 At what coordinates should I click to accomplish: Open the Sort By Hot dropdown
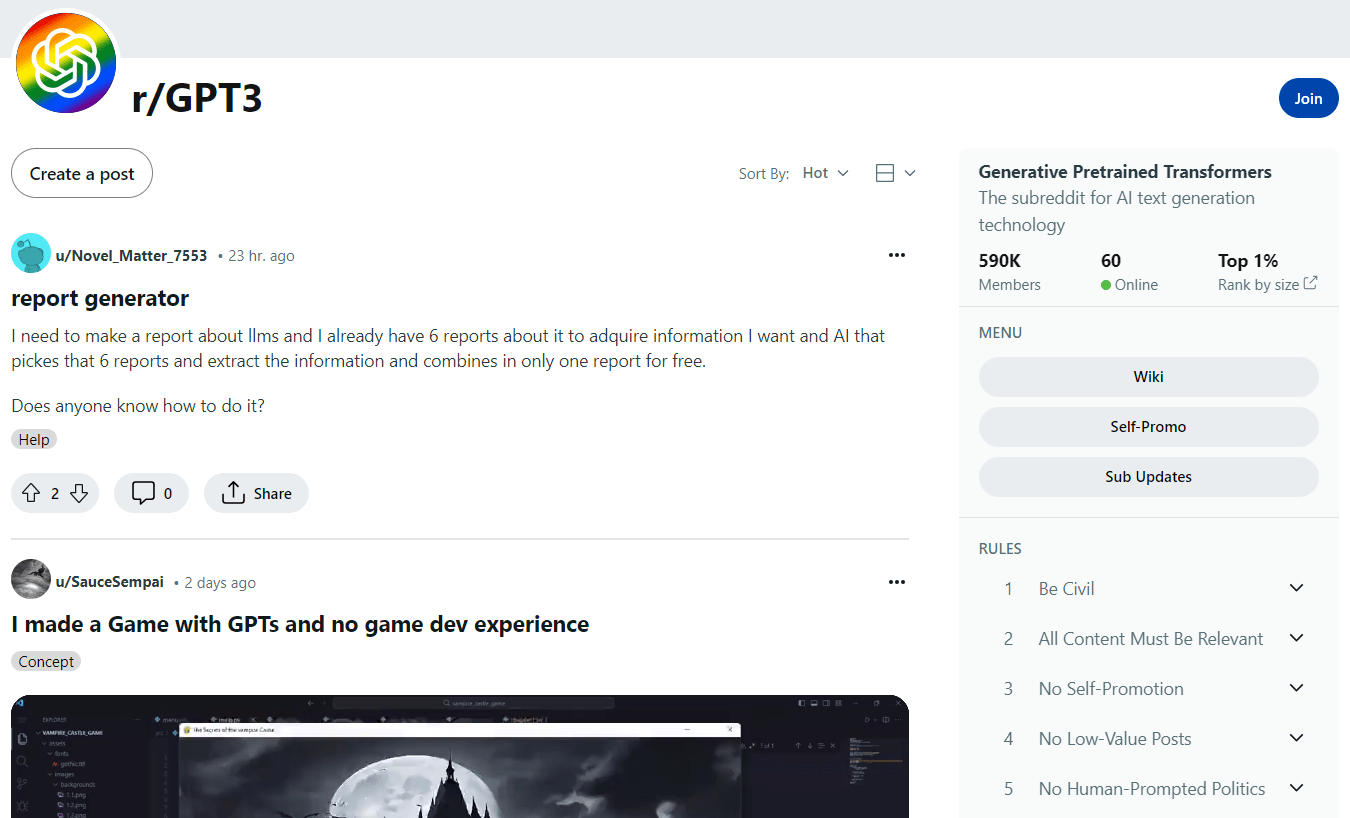click(x=825, y=173)
